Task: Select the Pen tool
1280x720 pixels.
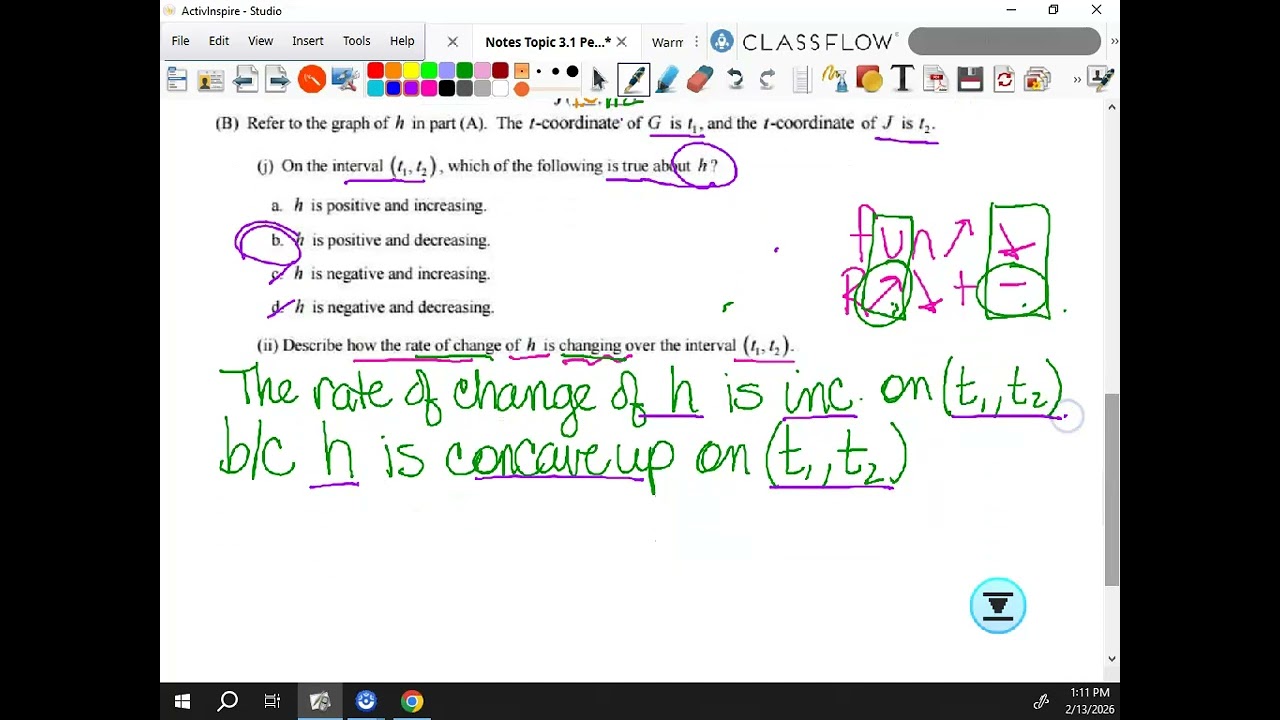Action: pyautogui.click(x=633, y=79)
